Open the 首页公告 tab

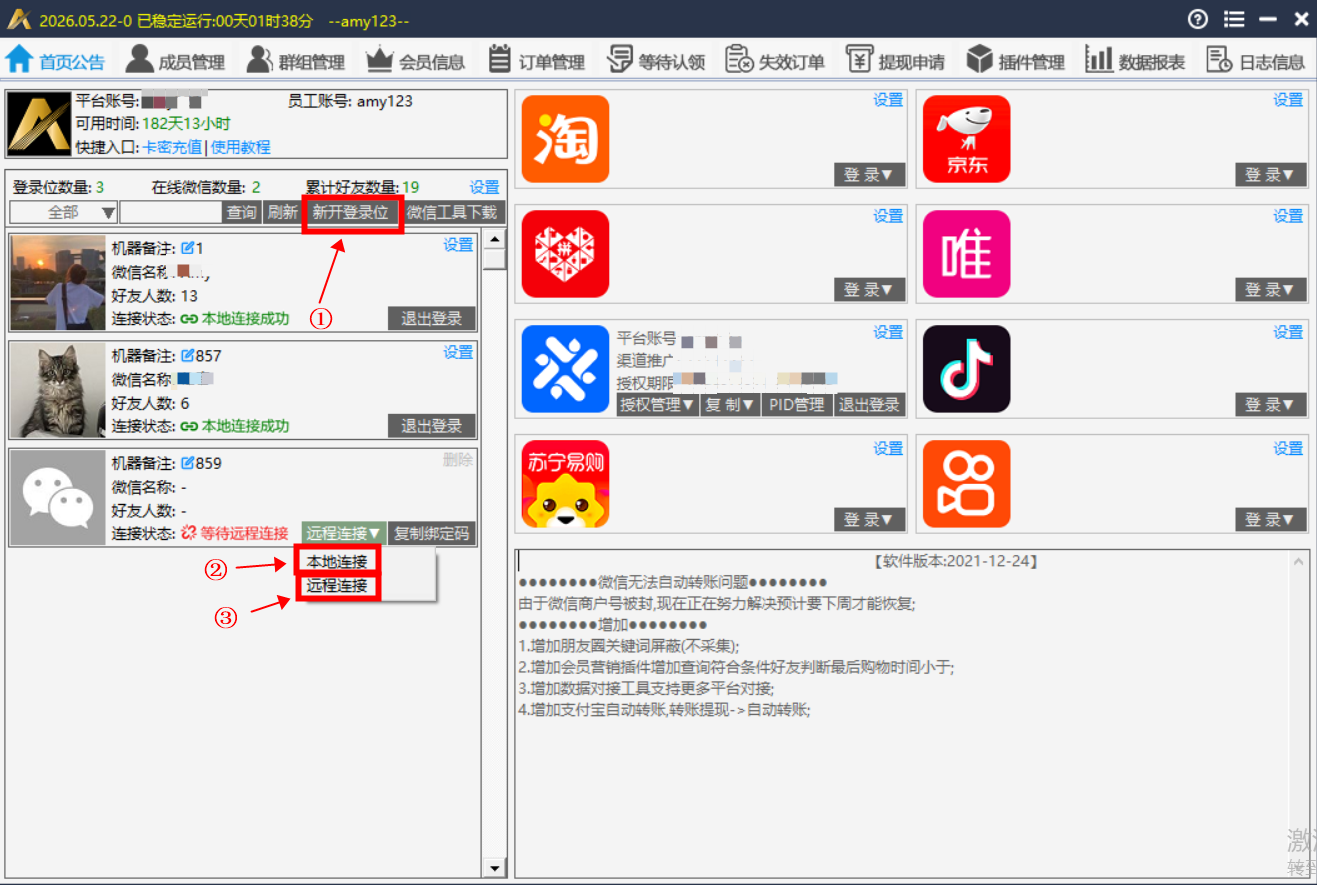(56, 60)
